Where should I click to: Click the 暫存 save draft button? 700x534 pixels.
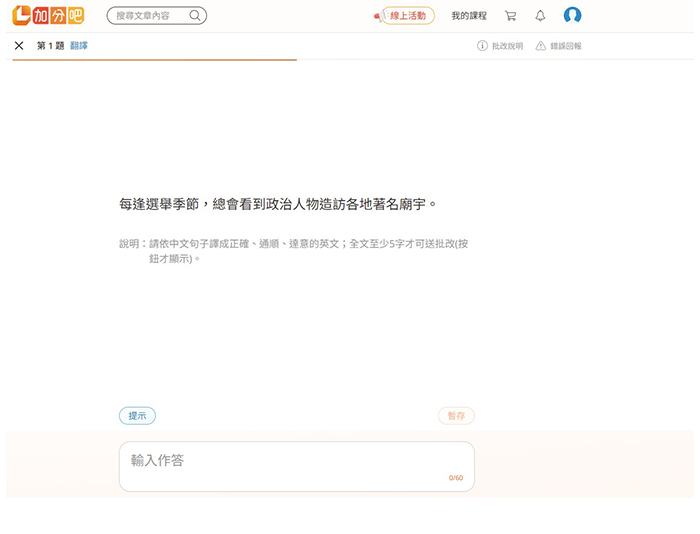pos(456,416)
